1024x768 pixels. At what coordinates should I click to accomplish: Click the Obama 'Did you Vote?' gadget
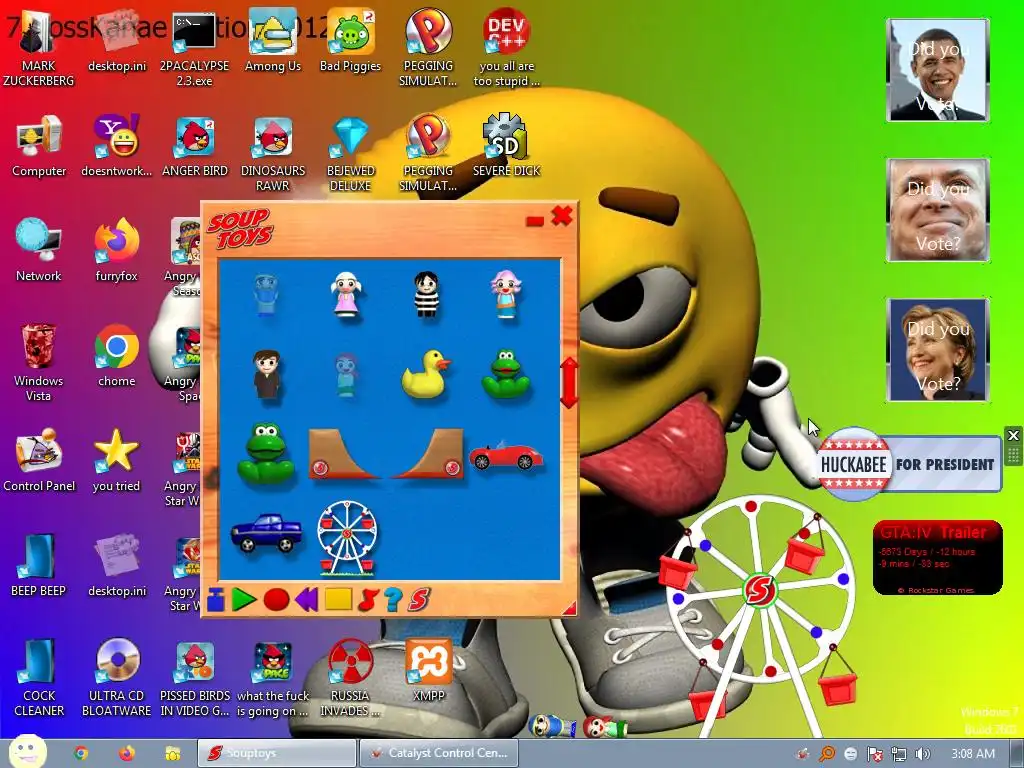pos(938,70)
